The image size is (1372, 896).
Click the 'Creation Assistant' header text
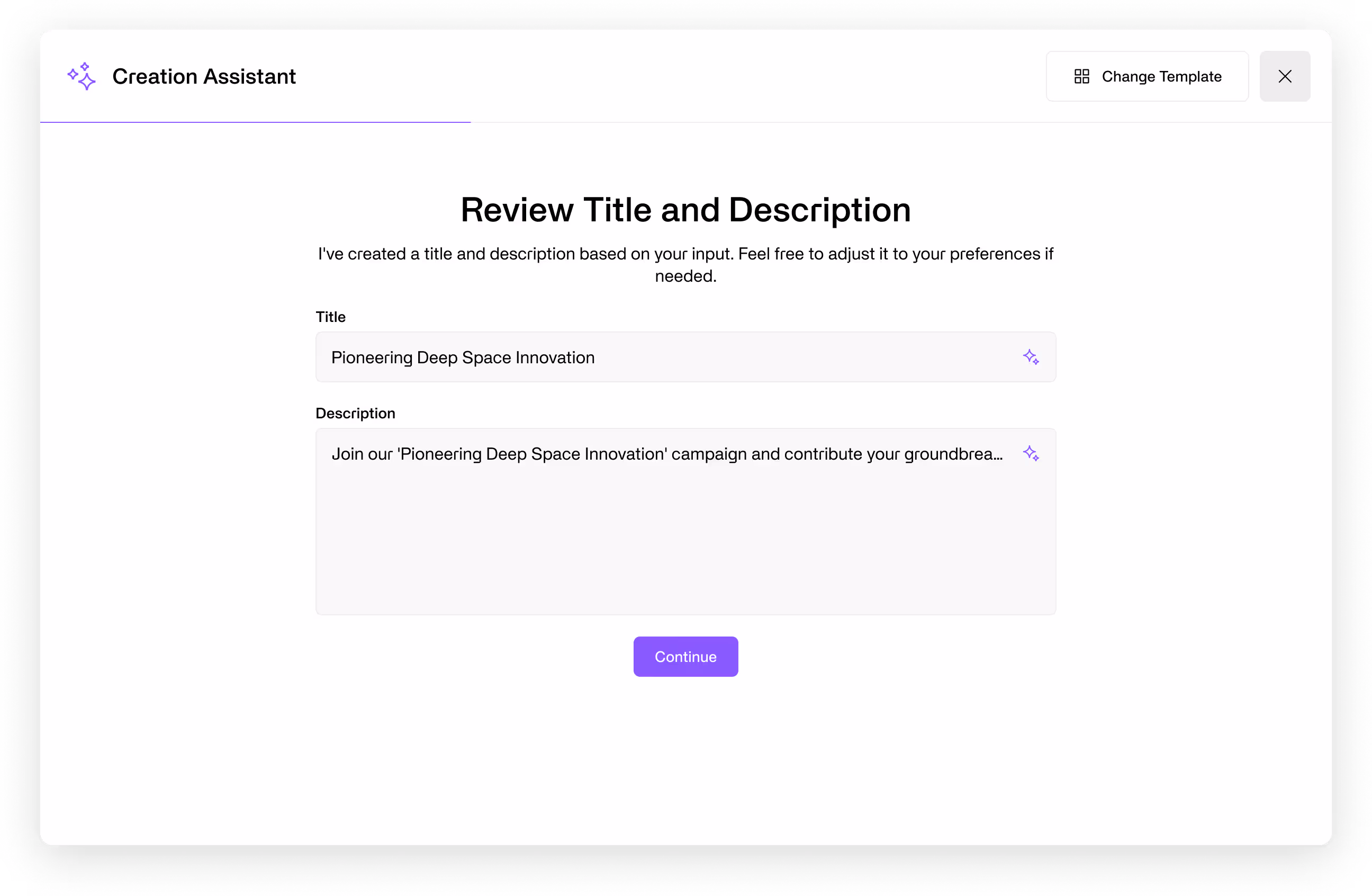click(x=203, y=76)
